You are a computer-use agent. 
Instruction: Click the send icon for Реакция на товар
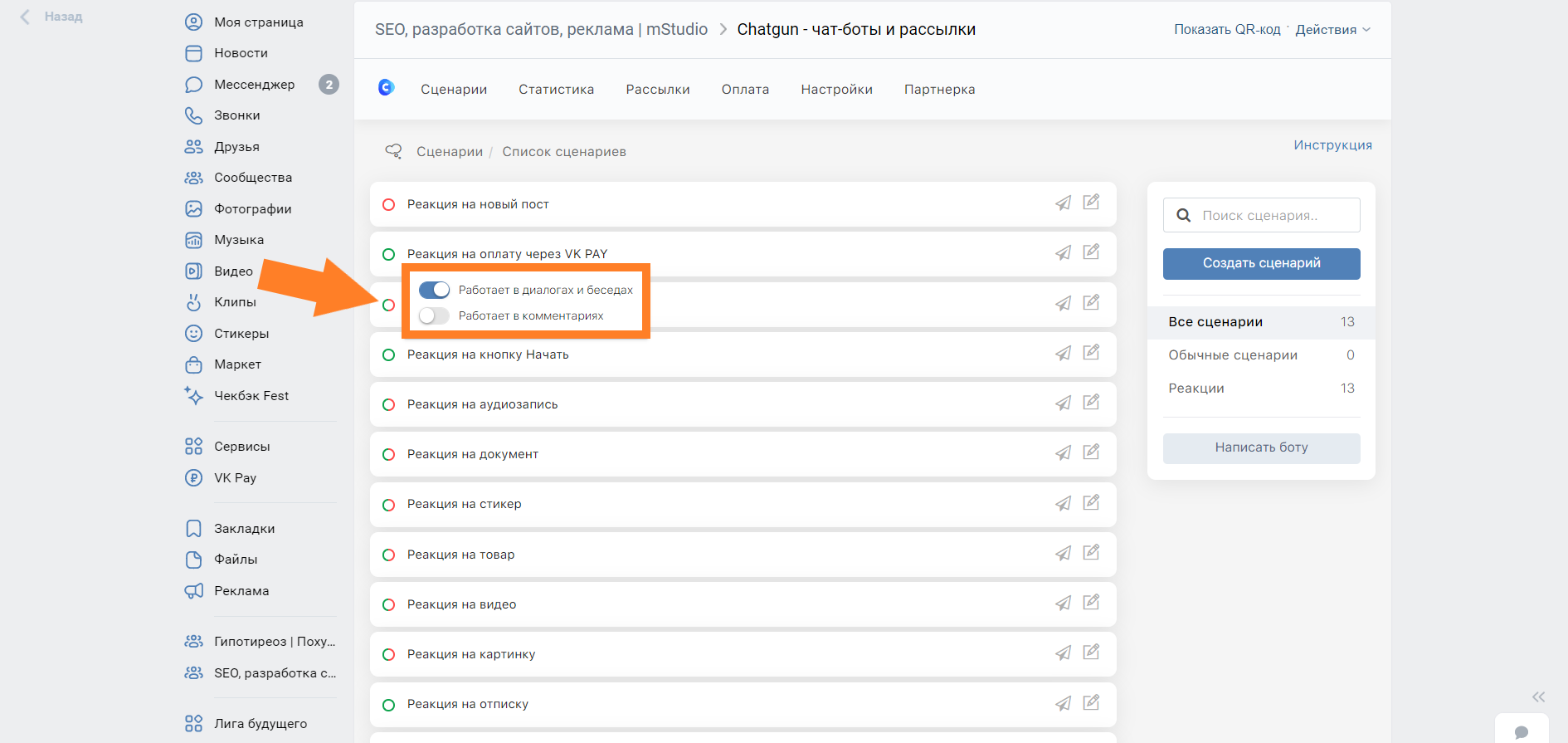pos(1063,554)
